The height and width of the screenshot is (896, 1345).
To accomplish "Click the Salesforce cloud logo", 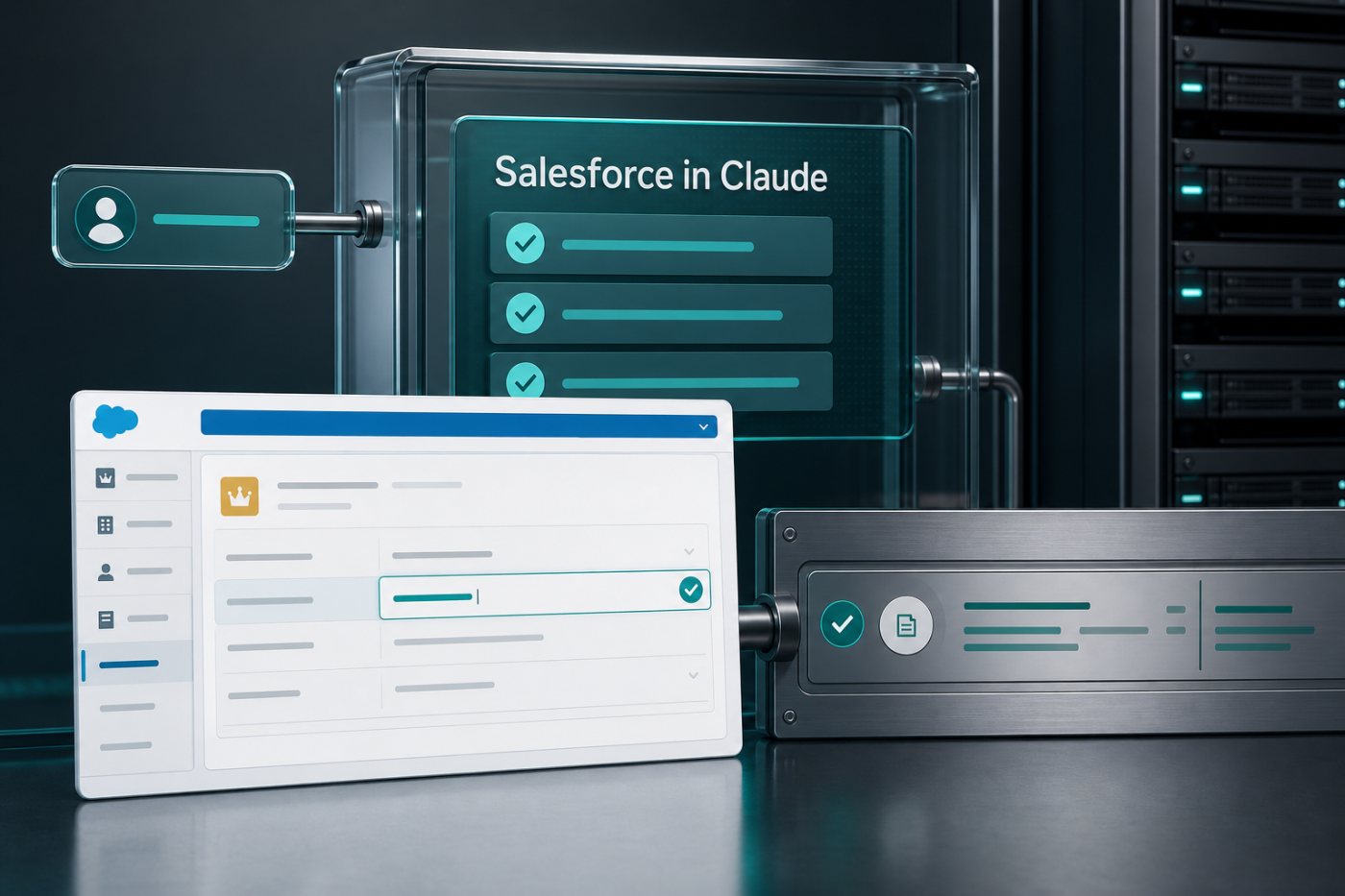I will coord(115,421).
